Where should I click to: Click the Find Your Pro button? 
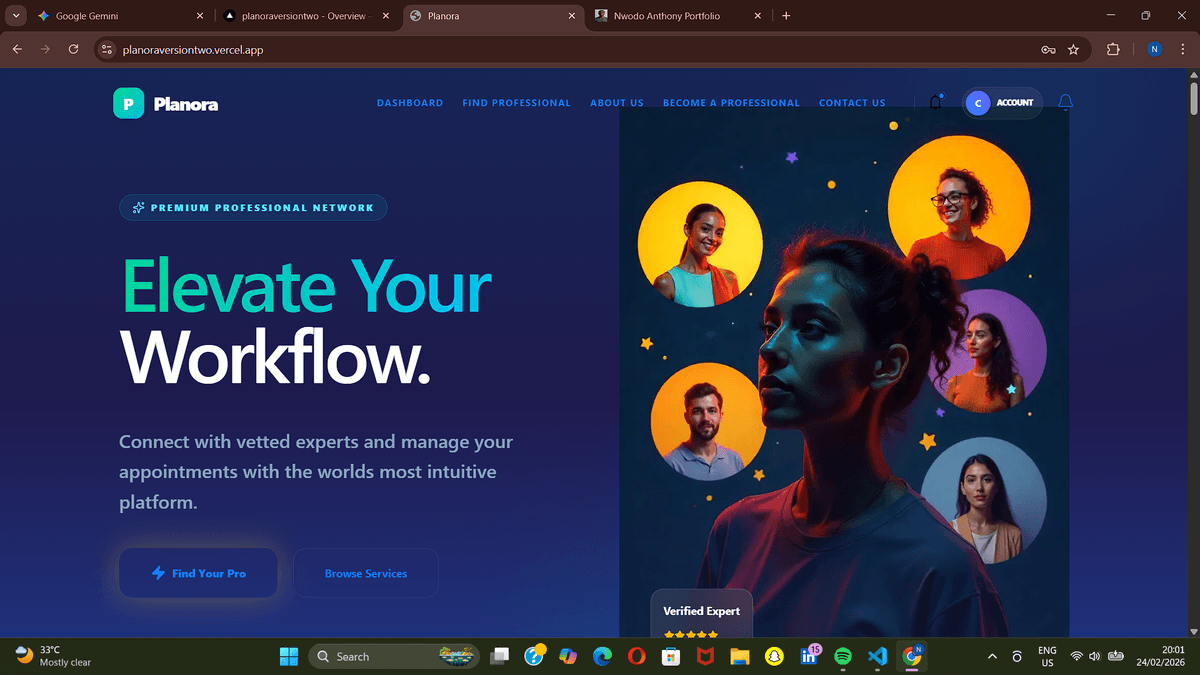click(198, 573)
